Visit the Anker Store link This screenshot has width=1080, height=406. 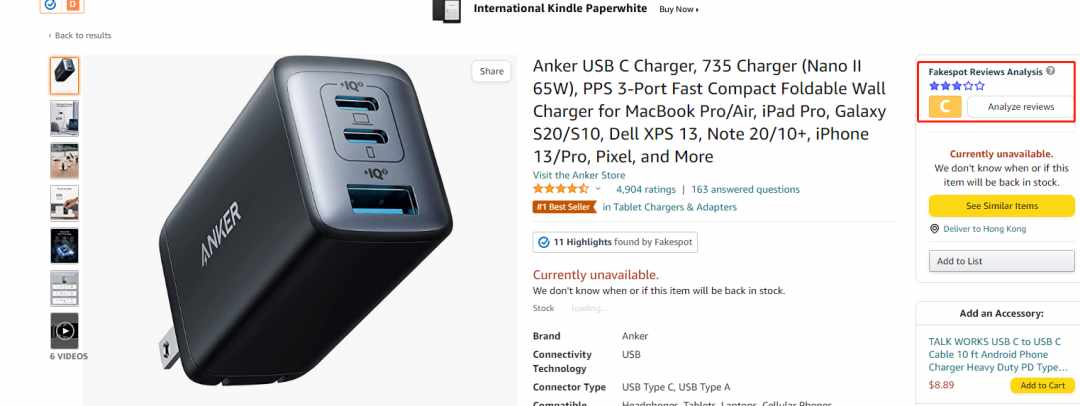point(579,175)
